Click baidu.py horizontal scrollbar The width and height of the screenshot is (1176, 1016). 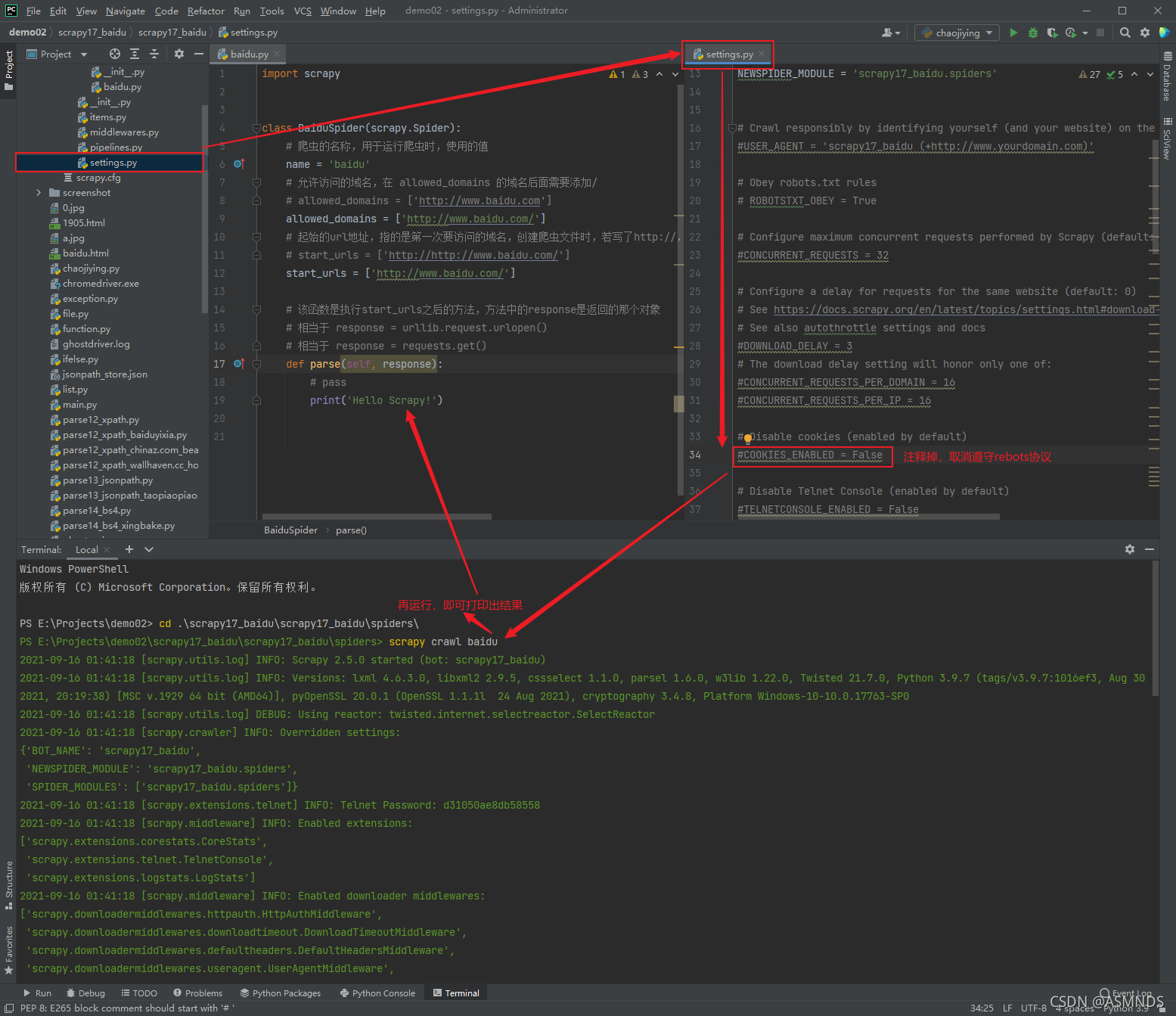[x=376, y=517]
